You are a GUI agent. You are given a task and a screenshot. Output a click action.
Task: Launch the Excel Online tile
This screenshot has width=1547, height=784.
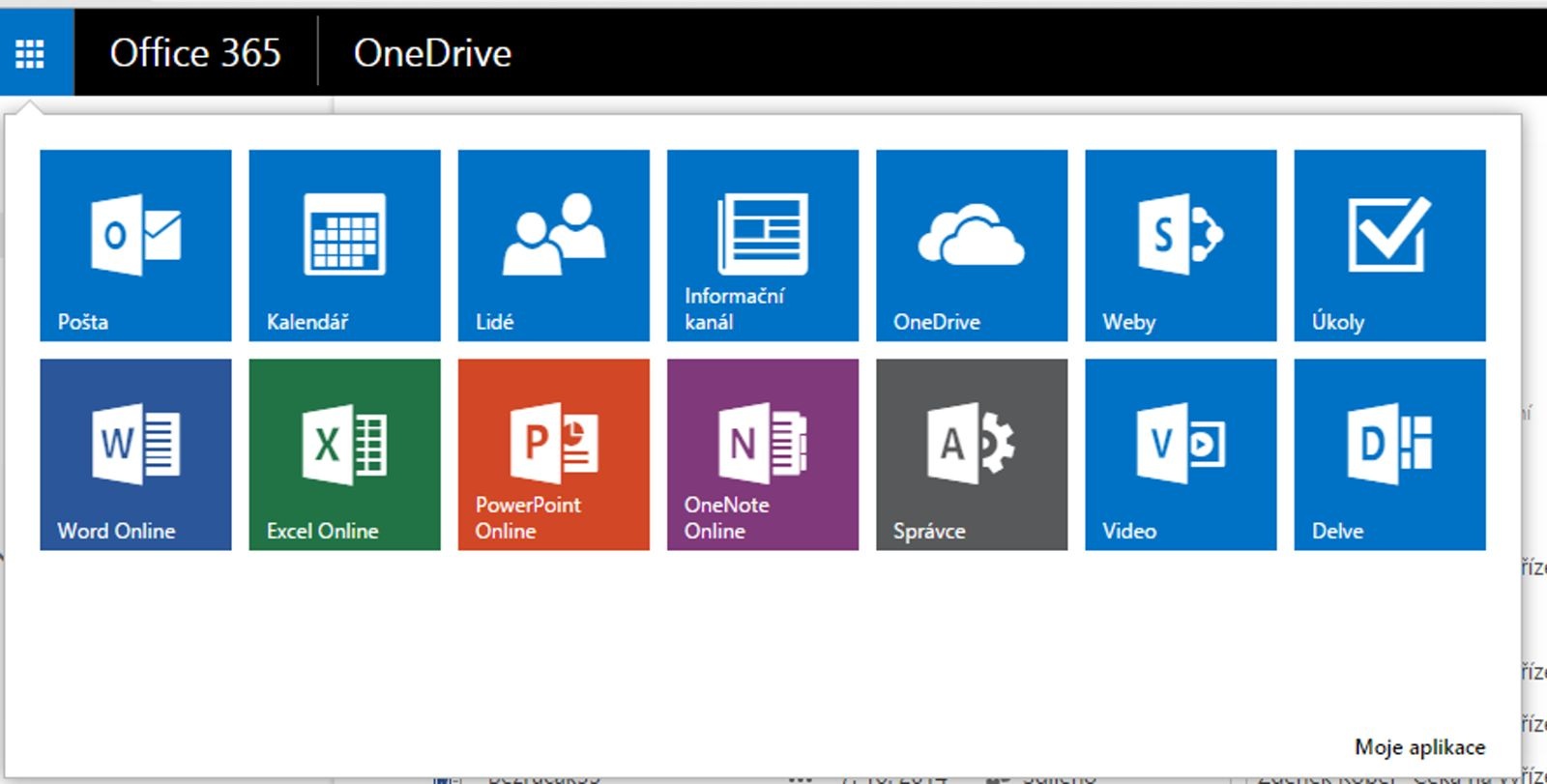[x=345, y=454]
